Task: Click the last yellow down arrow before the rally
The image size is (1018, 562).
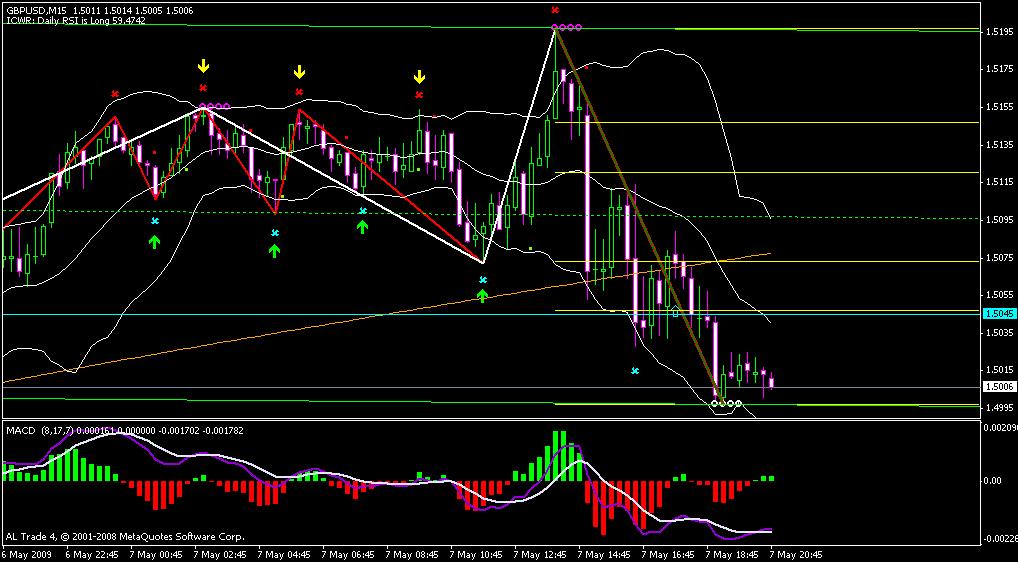Action: pos(419,77)
